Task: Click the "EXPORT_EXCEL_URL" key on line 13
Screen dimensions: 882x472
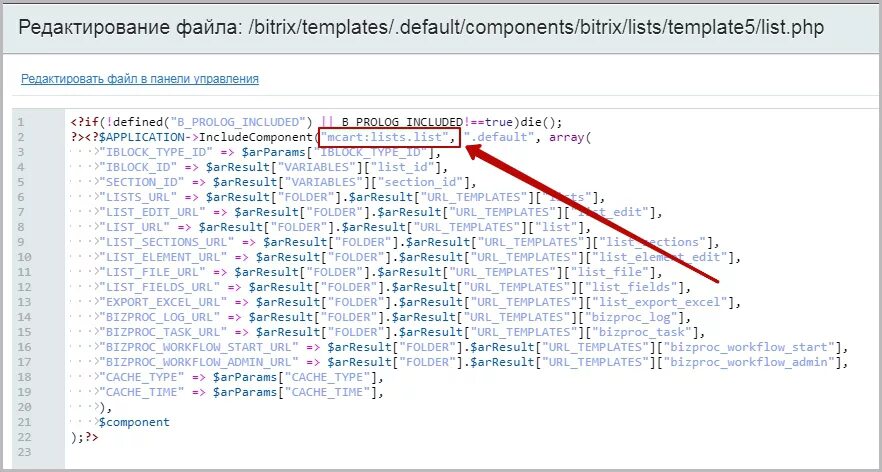Action: click(x=163, y=302)
